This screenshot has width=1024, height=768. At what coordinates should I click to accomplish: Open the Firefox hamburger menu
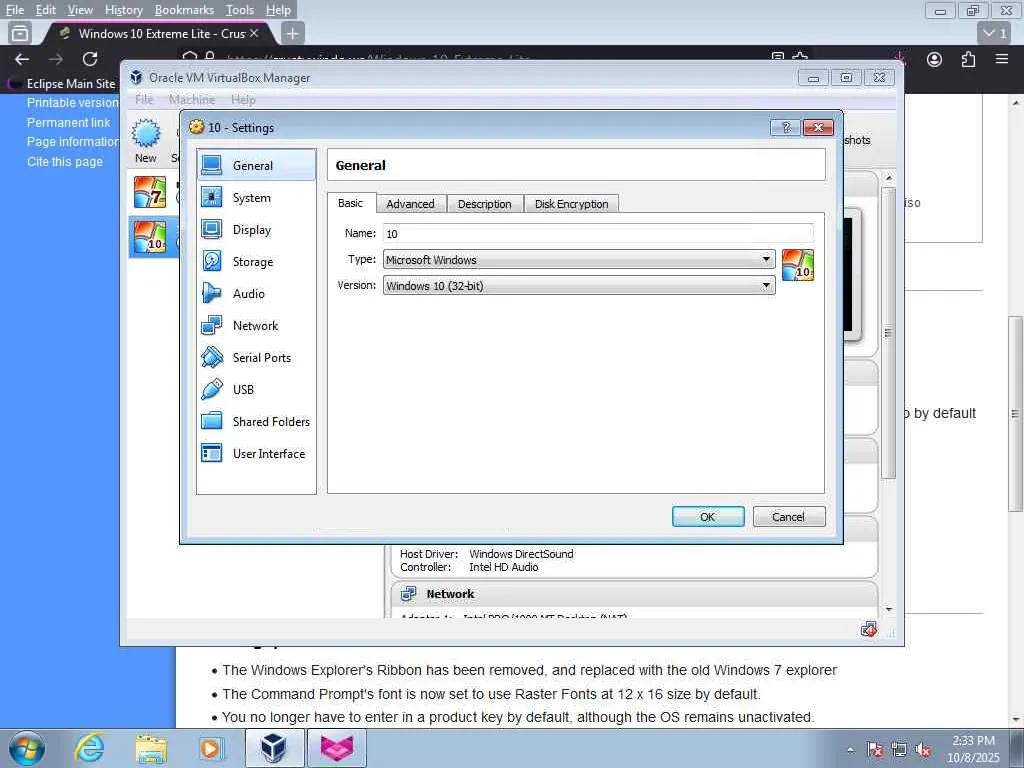[x=1002, y=59]
